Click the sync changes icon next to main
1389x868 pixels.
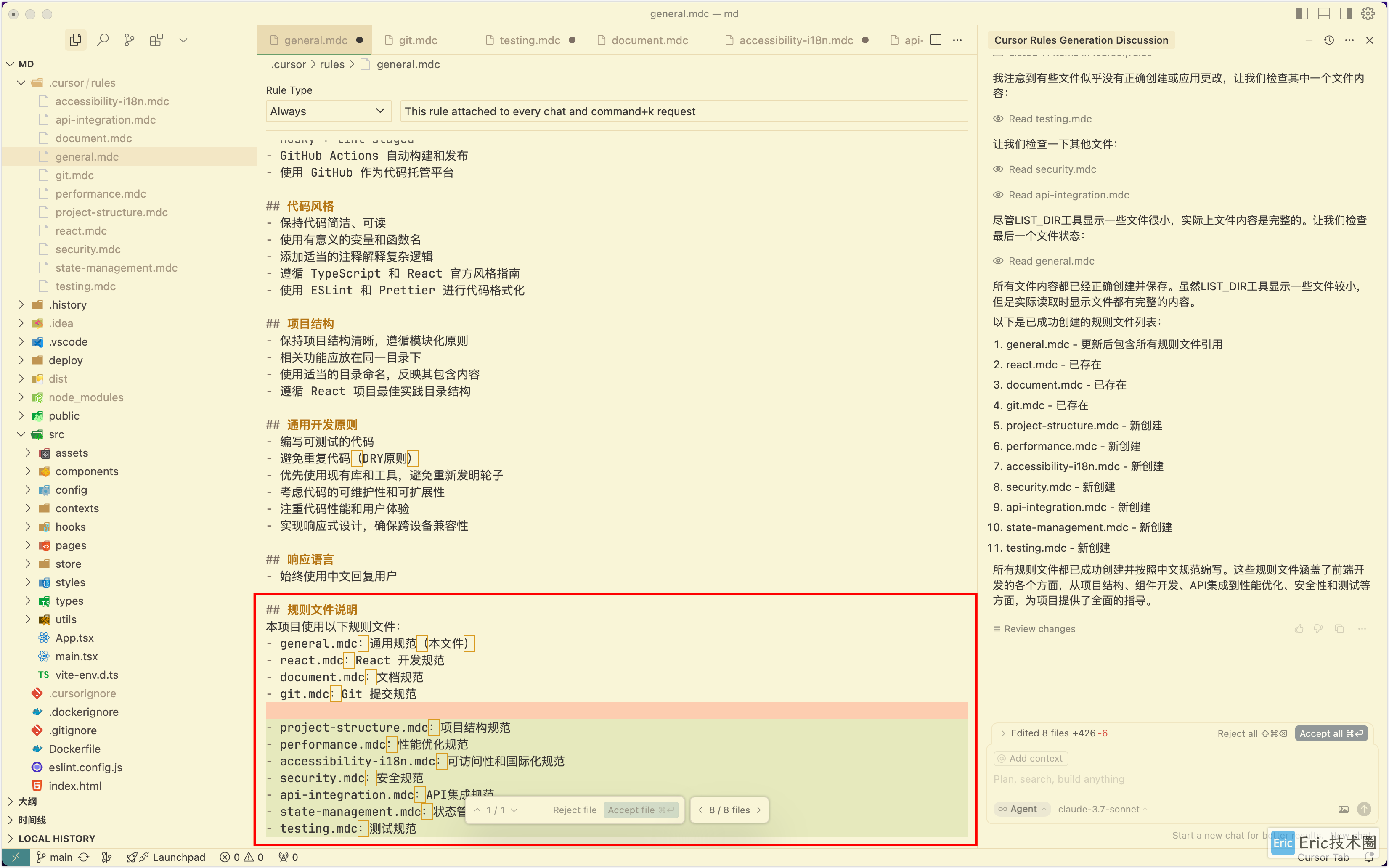click(x=85, y=857)
